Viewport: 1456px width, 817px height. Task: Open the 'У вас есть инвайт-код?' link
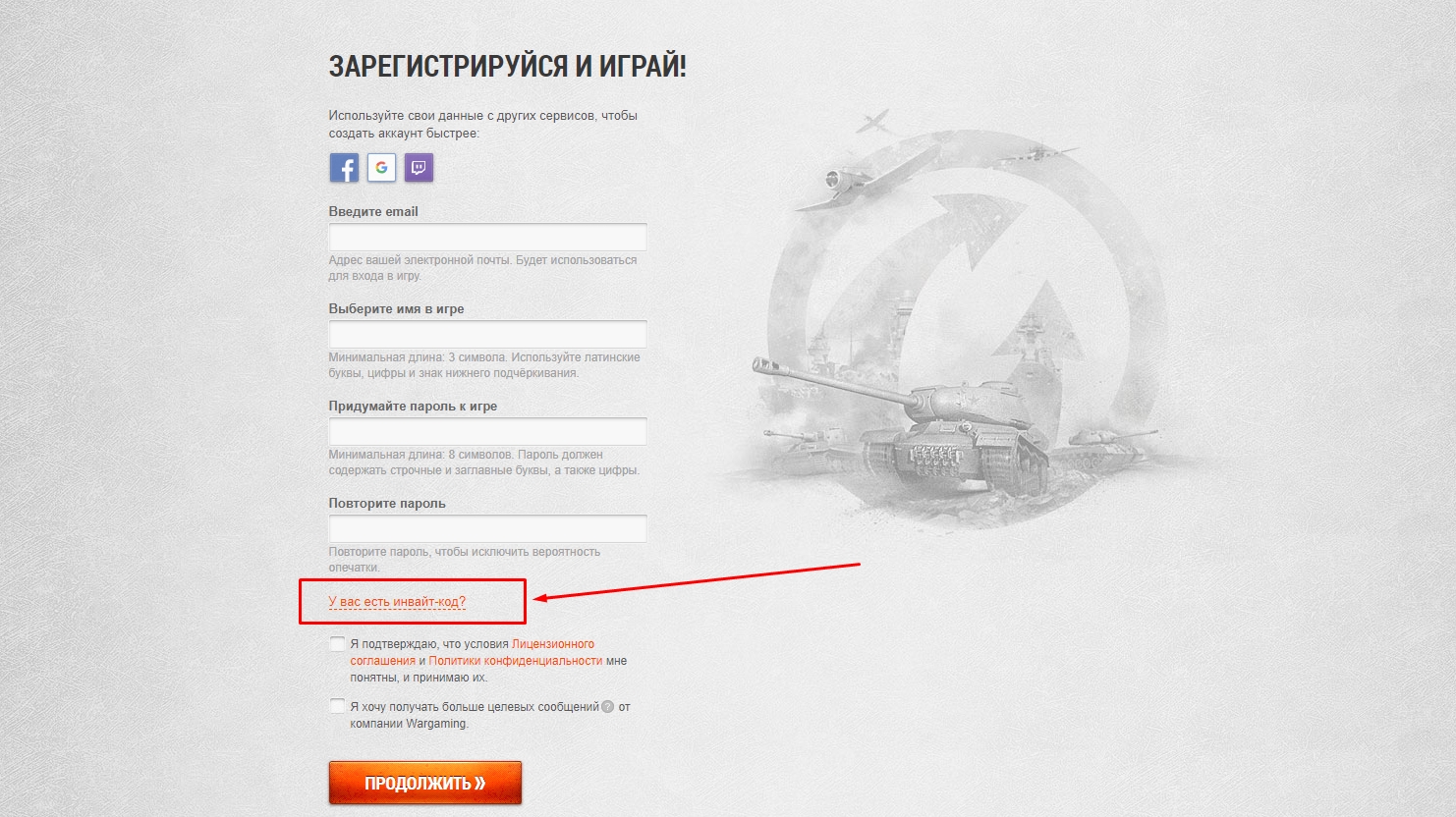tap(397, 602)
